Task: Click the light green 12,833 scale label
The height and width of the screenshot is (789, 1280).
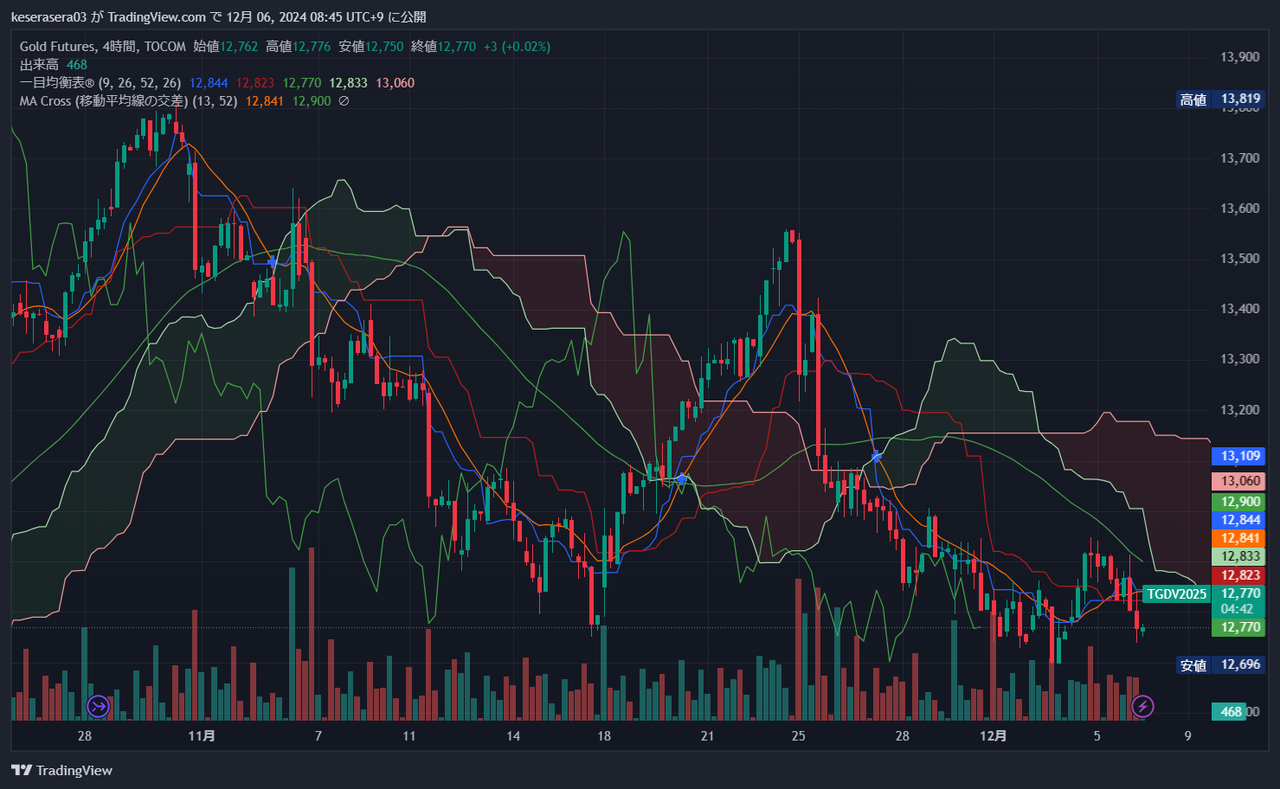Action: click(1238, 557)
